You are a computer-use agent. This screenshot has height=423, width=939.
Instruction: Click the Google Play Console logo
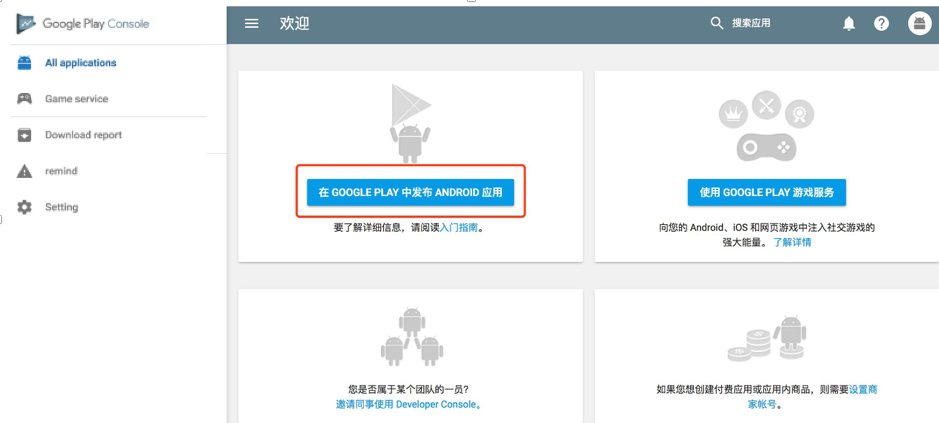click(x=83, y=24)
